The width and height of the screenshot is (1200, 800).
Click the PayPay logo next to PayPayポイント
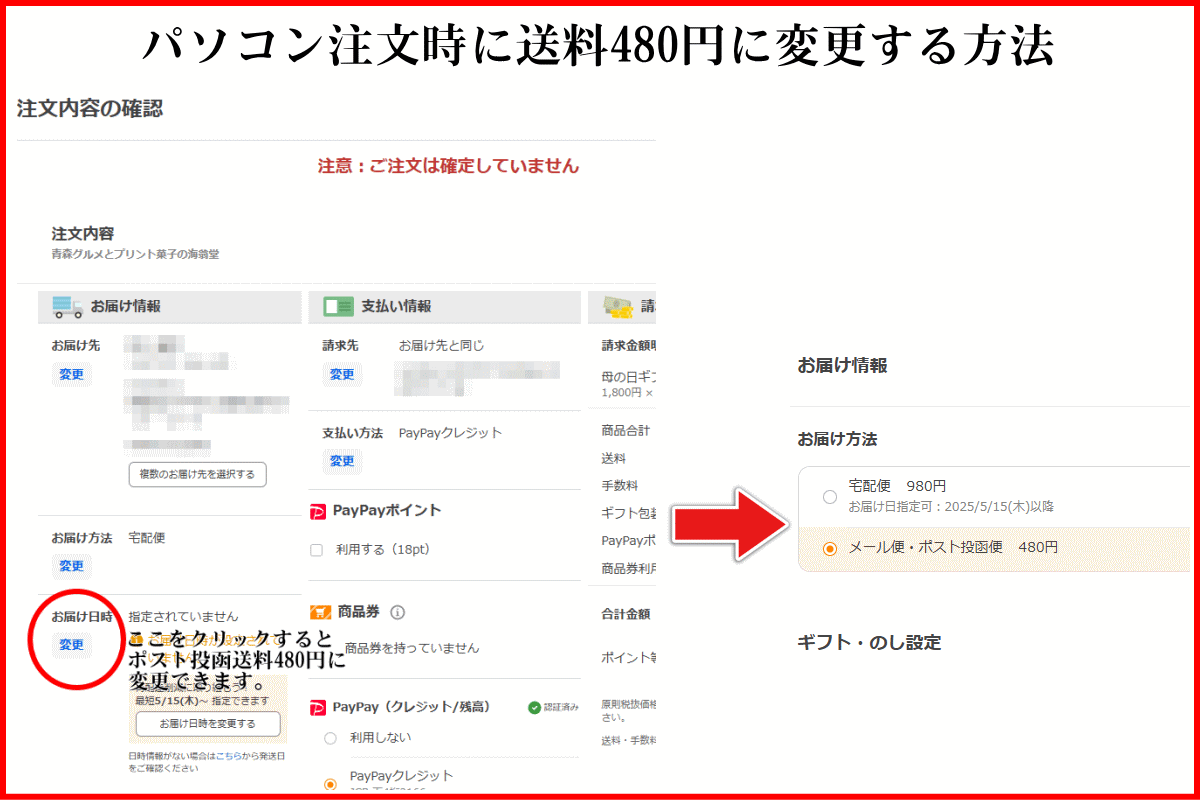coord(319,511)
